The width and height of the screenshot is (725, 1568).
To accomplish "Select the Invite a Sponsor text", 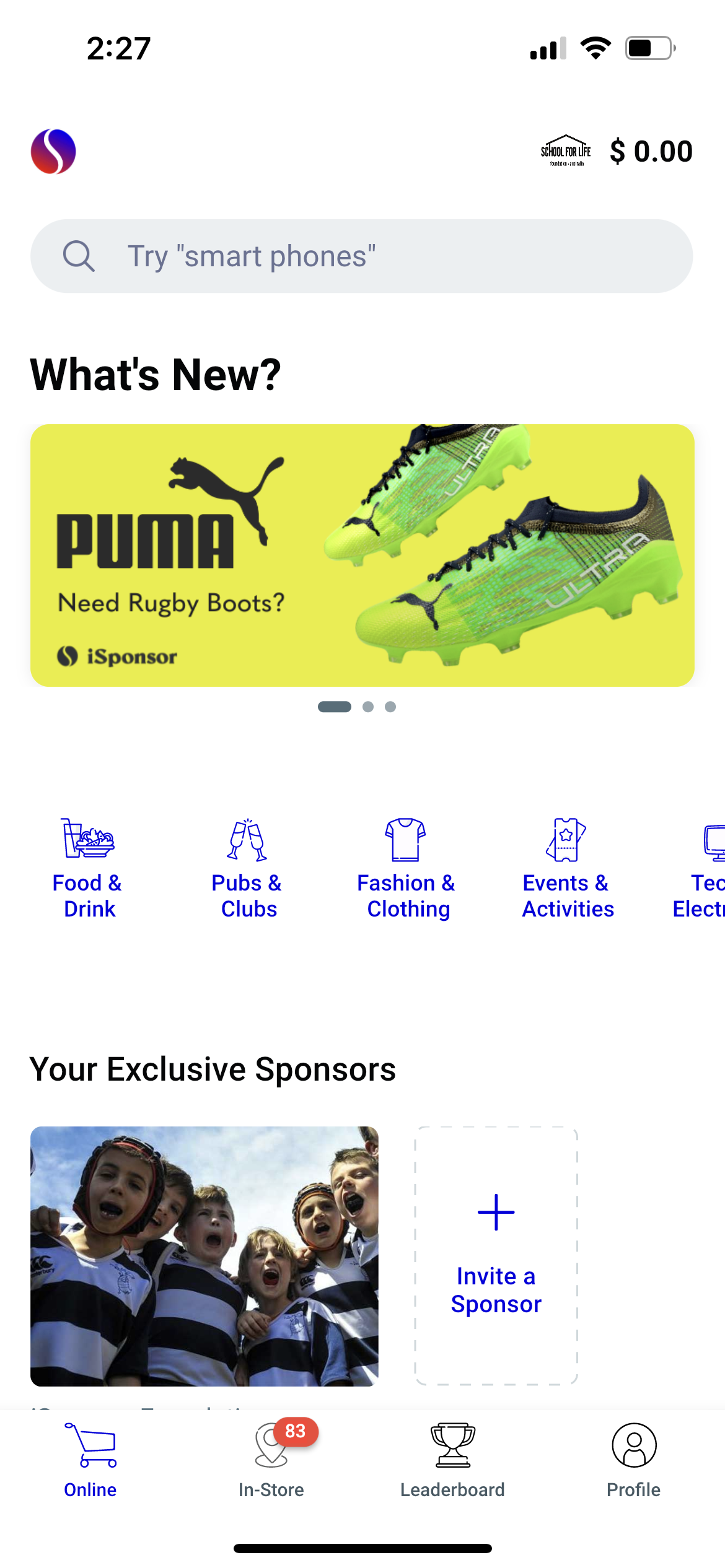I will point(496,1290).
